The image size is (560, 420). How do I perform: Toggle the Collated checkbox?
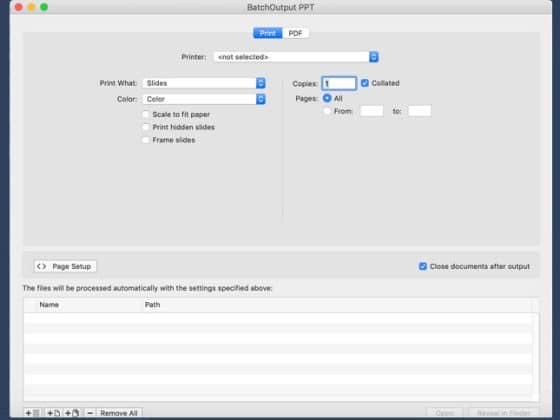coord(365,83)
